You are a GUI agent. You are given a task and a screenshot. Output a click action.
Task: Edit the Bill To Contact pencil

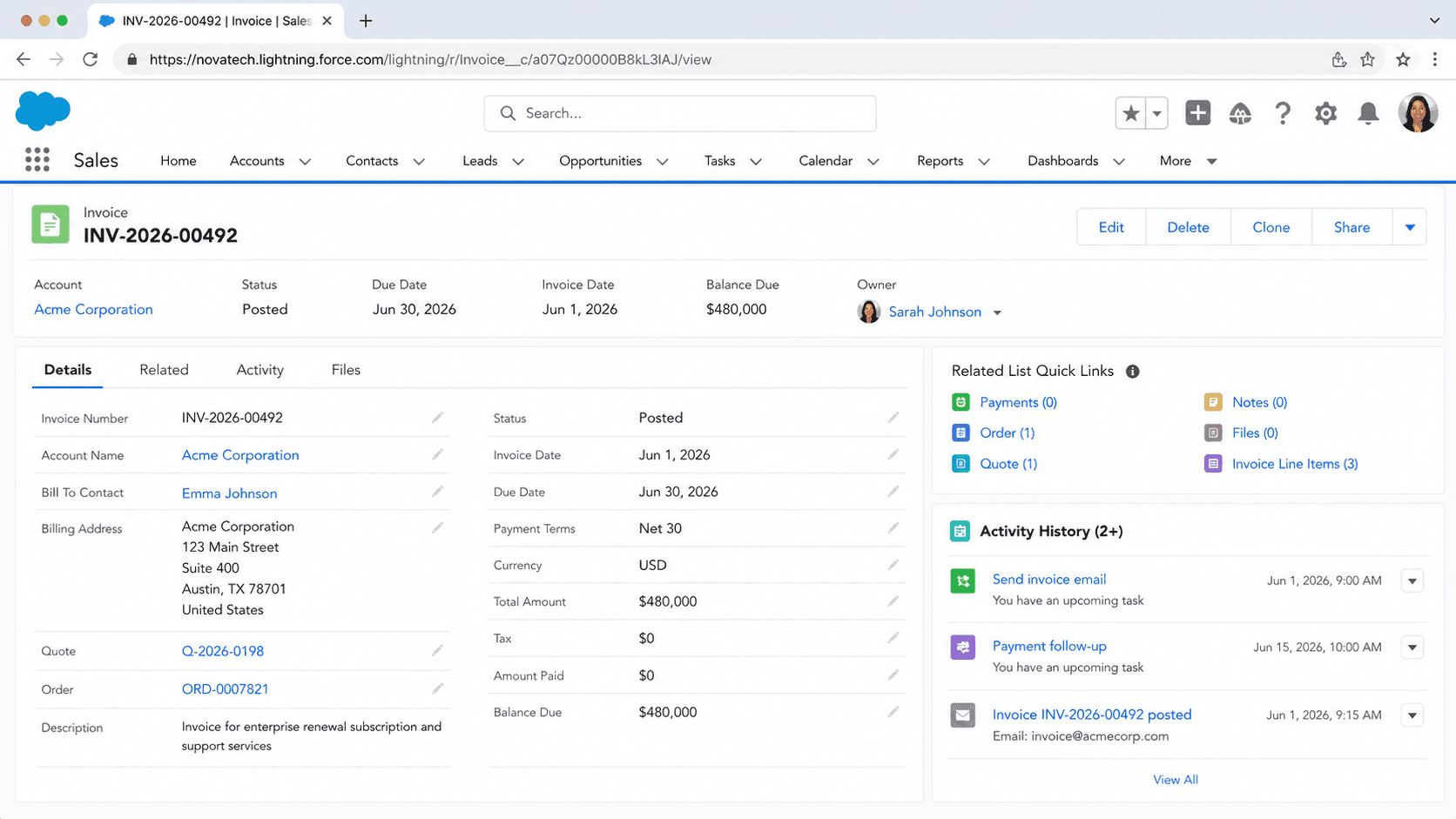point(437,492)
